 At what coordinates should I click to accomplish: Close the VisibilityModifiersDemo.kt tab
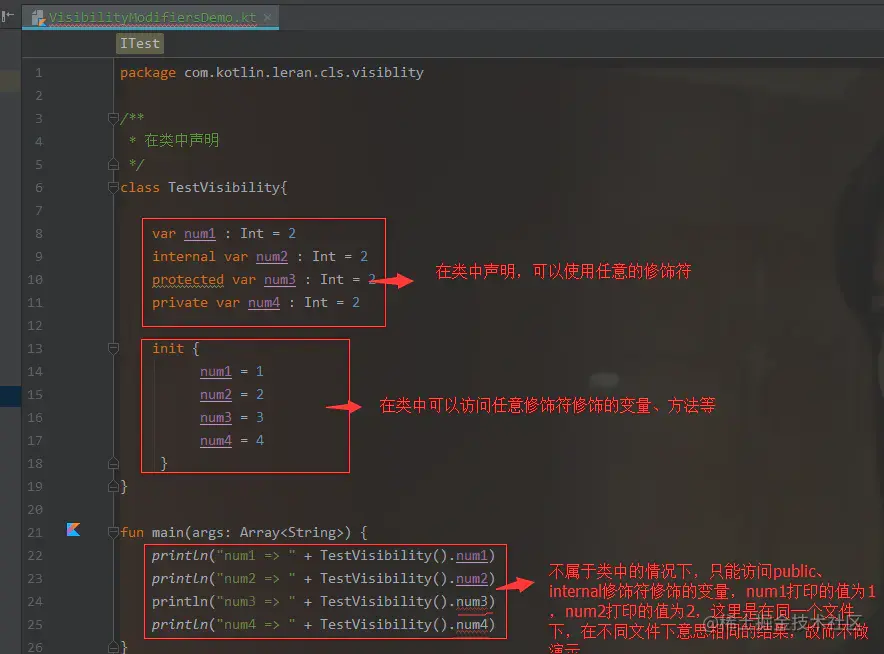pos(268,17)
